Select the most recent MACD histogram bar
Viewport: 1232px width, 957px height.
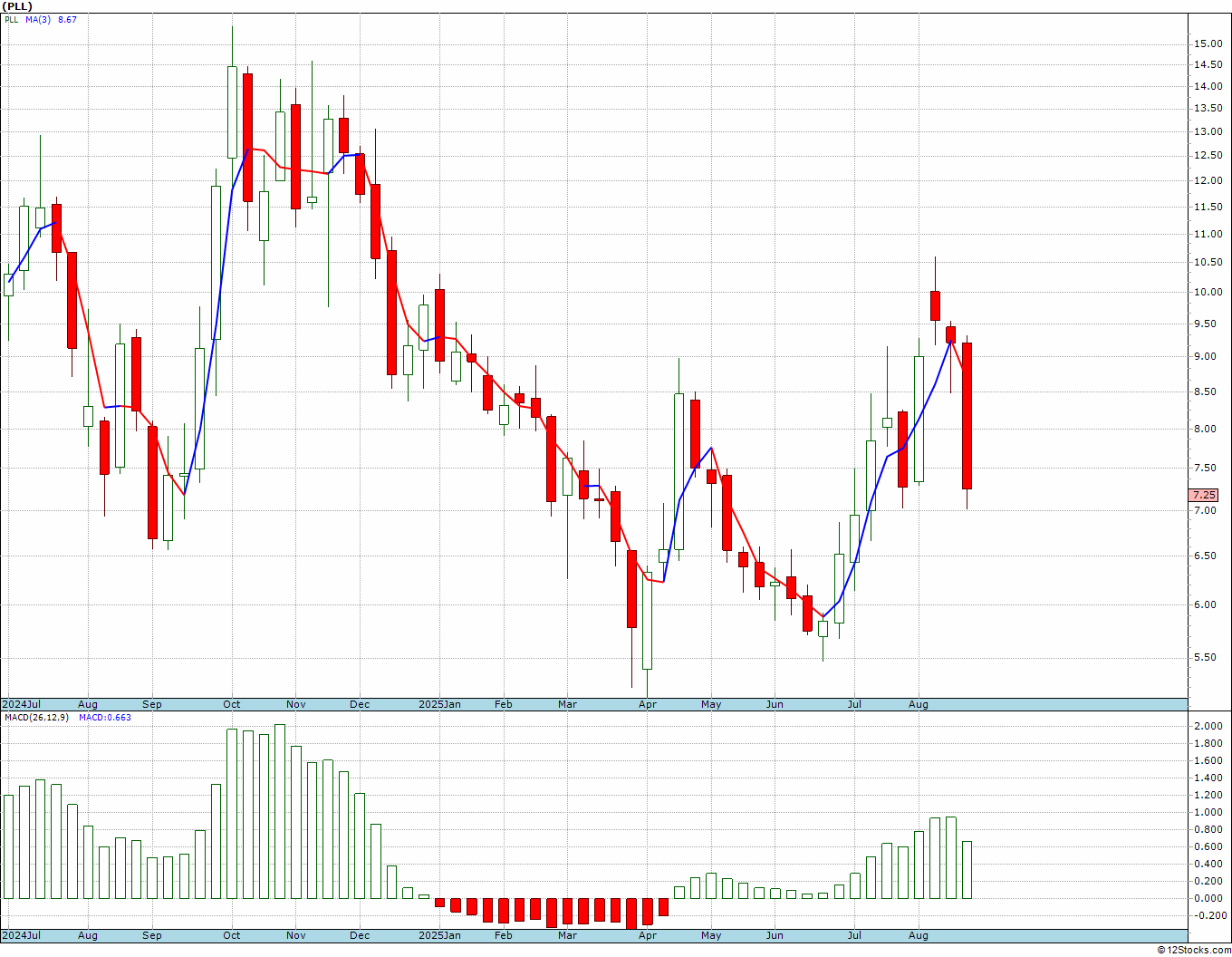pyautogui.click(x=967, y=870)
